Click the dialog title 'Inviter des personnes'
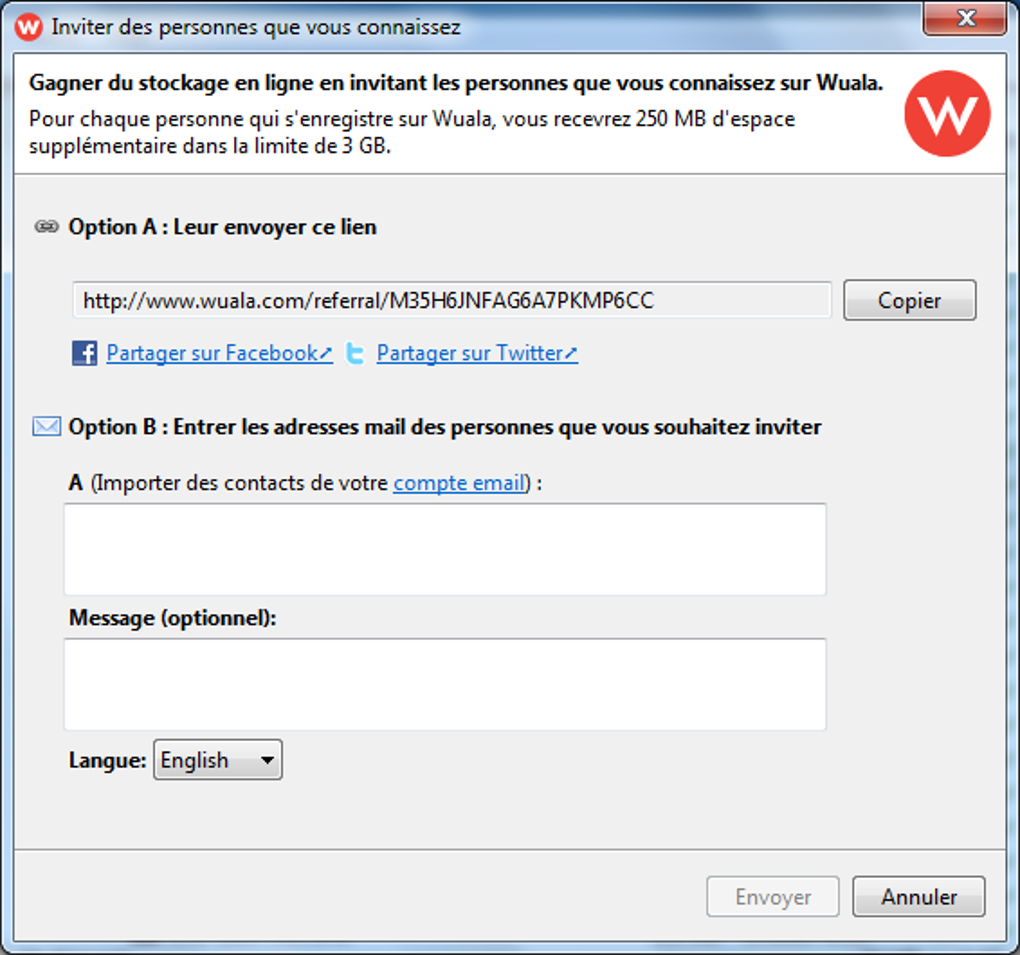 (x=256, y=27)
